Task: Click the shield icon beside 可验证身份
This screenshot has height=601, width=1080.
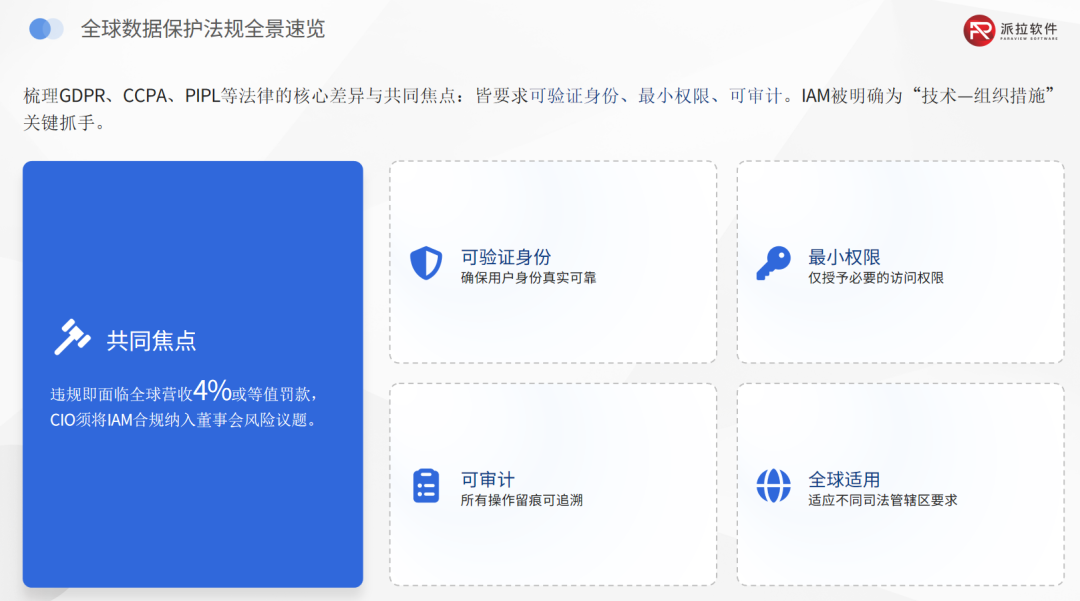Action: [426, 263]
